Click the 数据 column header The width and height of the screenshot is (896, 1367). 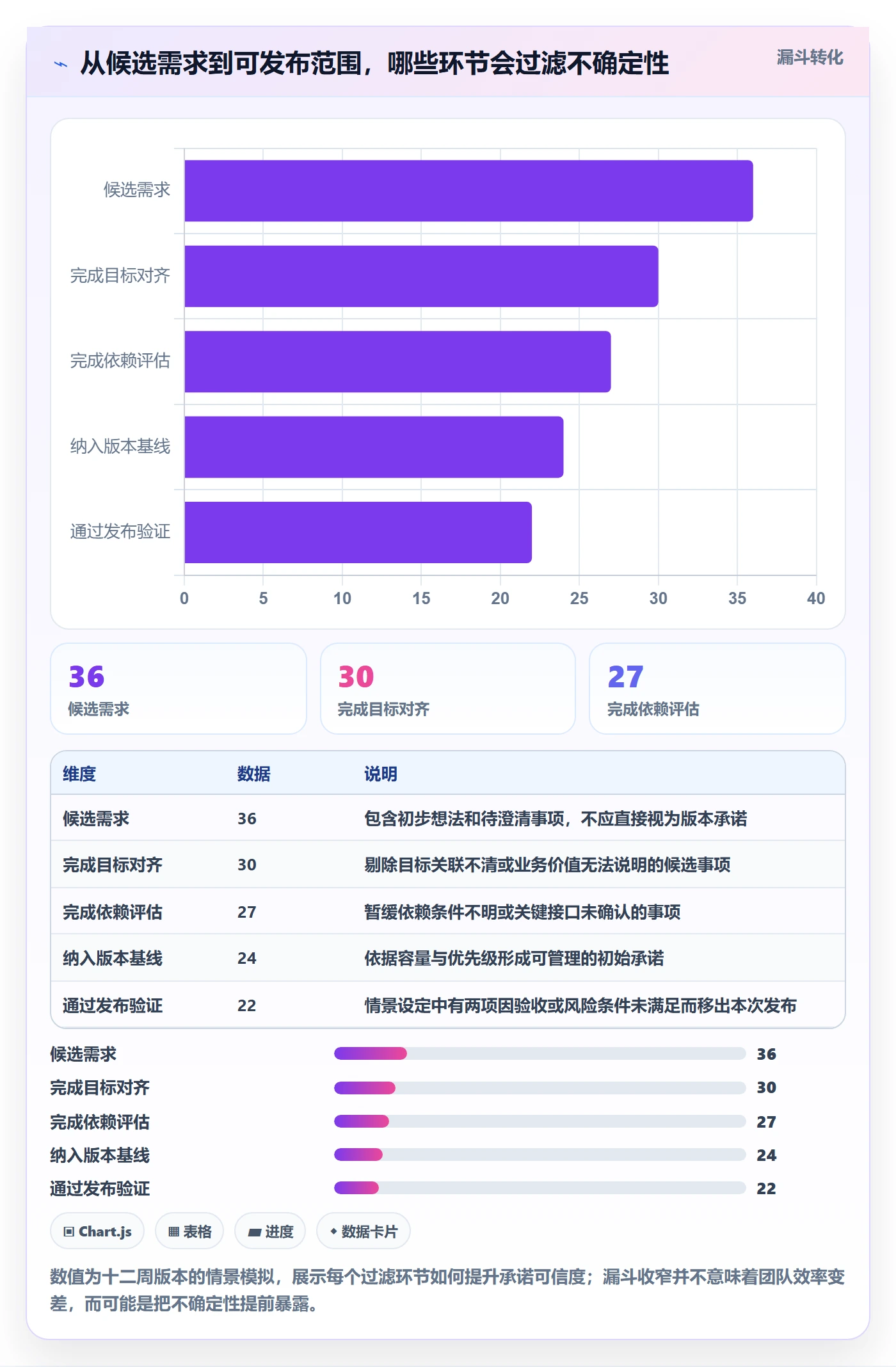pos(254,774)
